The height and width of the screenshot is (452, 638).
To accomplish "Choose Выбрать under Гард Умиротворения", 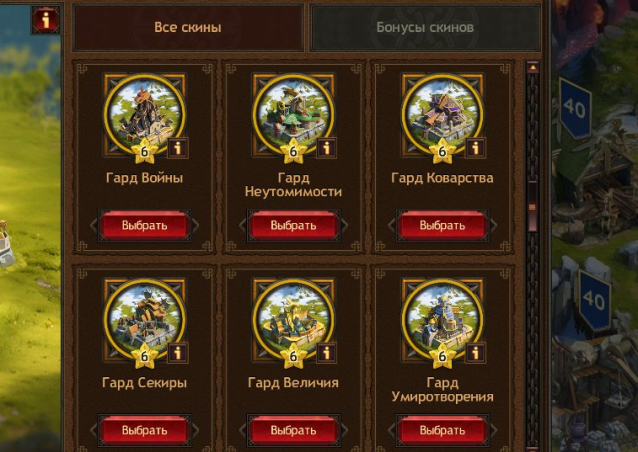I will click(x=442, y=430).
